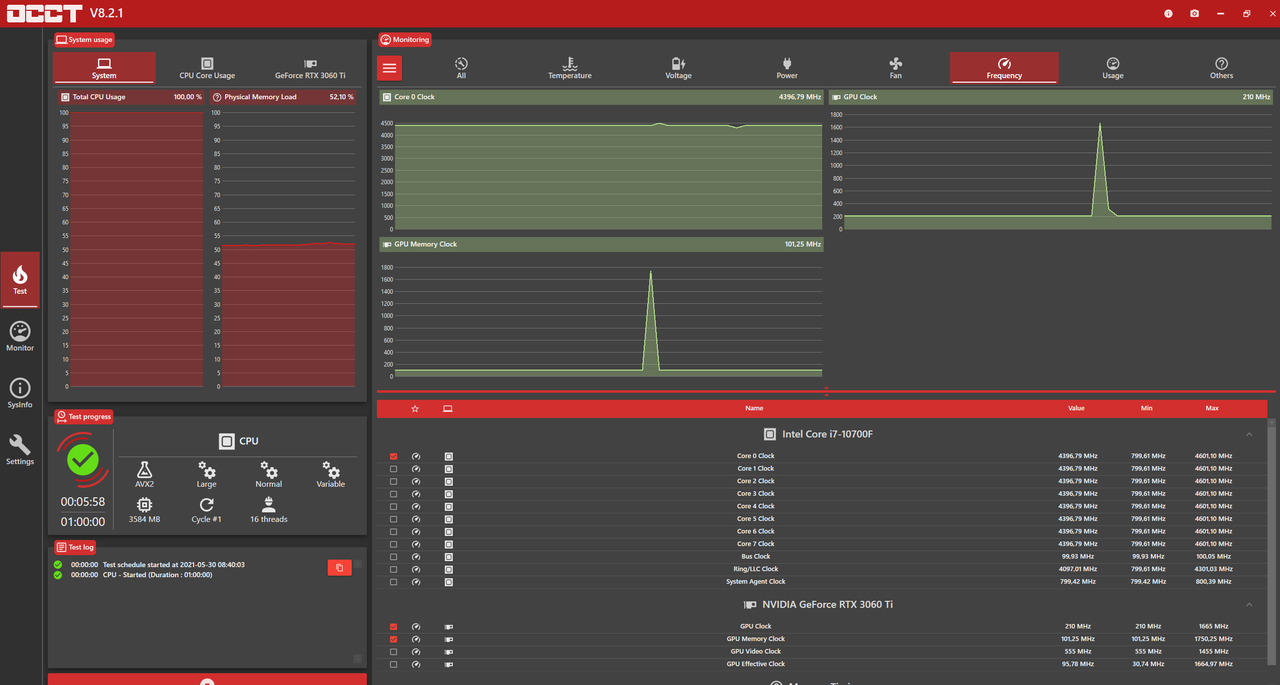Click the star favorites column header
1280x685 pixels.
pyautogui.click(x=416, y=408)
